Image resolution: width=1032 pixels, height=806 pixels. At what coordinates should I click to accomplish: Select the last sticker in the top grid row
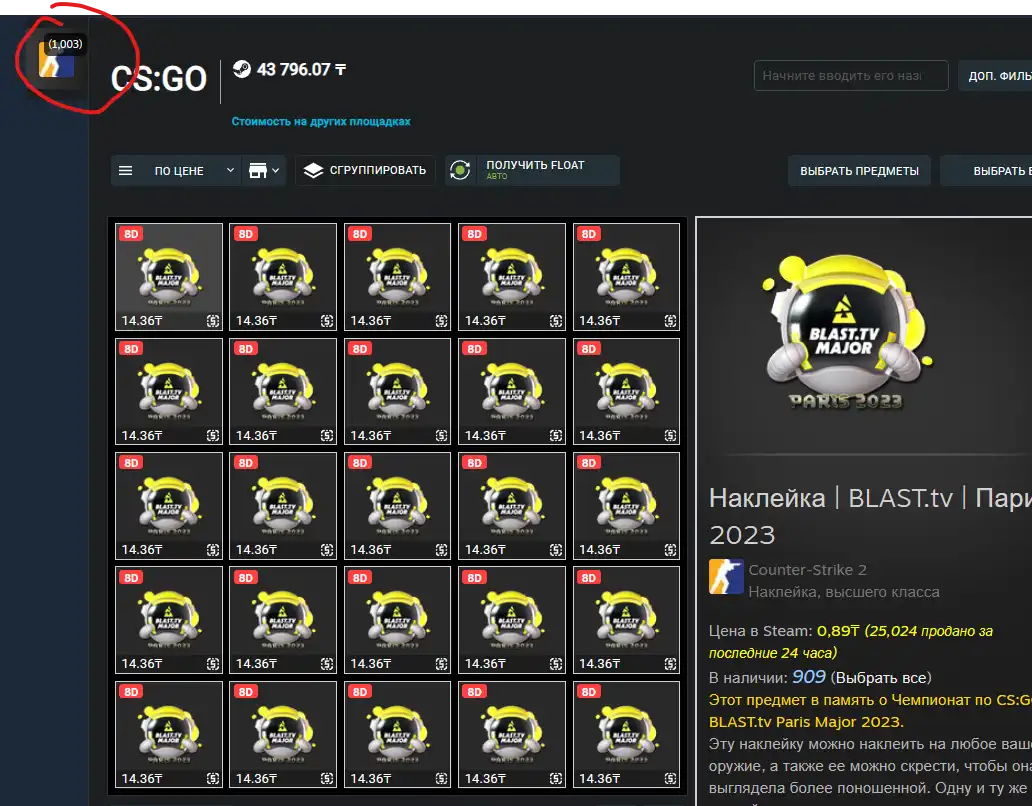627,277
